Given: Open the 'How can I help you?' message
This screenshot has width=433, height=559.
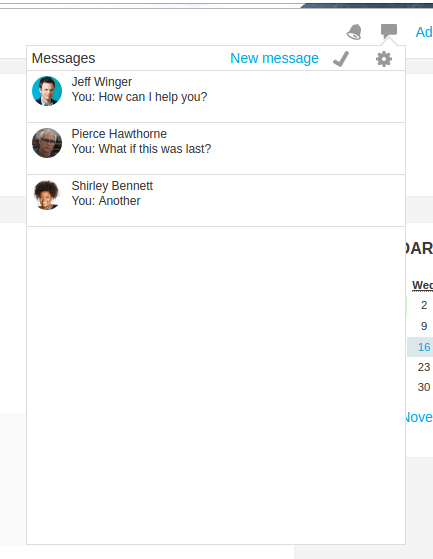Looking at the screenshot, I should [139, 97].
